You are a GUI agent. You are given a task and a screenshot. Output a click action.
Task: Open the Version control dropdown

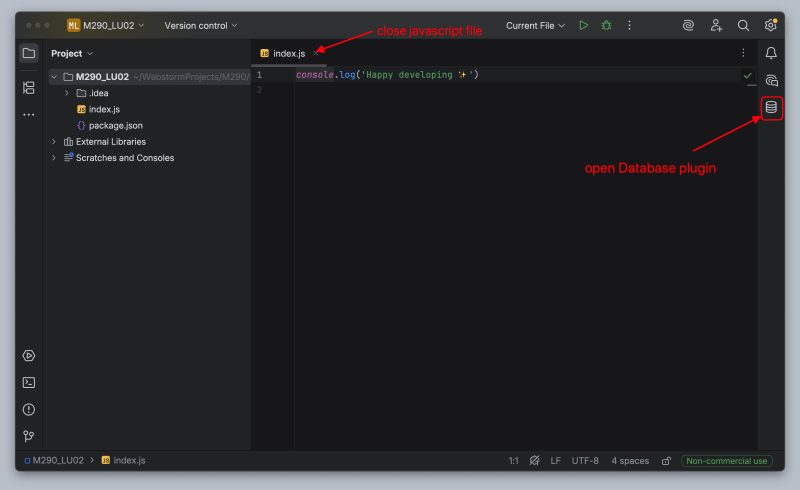coord(201,26)
